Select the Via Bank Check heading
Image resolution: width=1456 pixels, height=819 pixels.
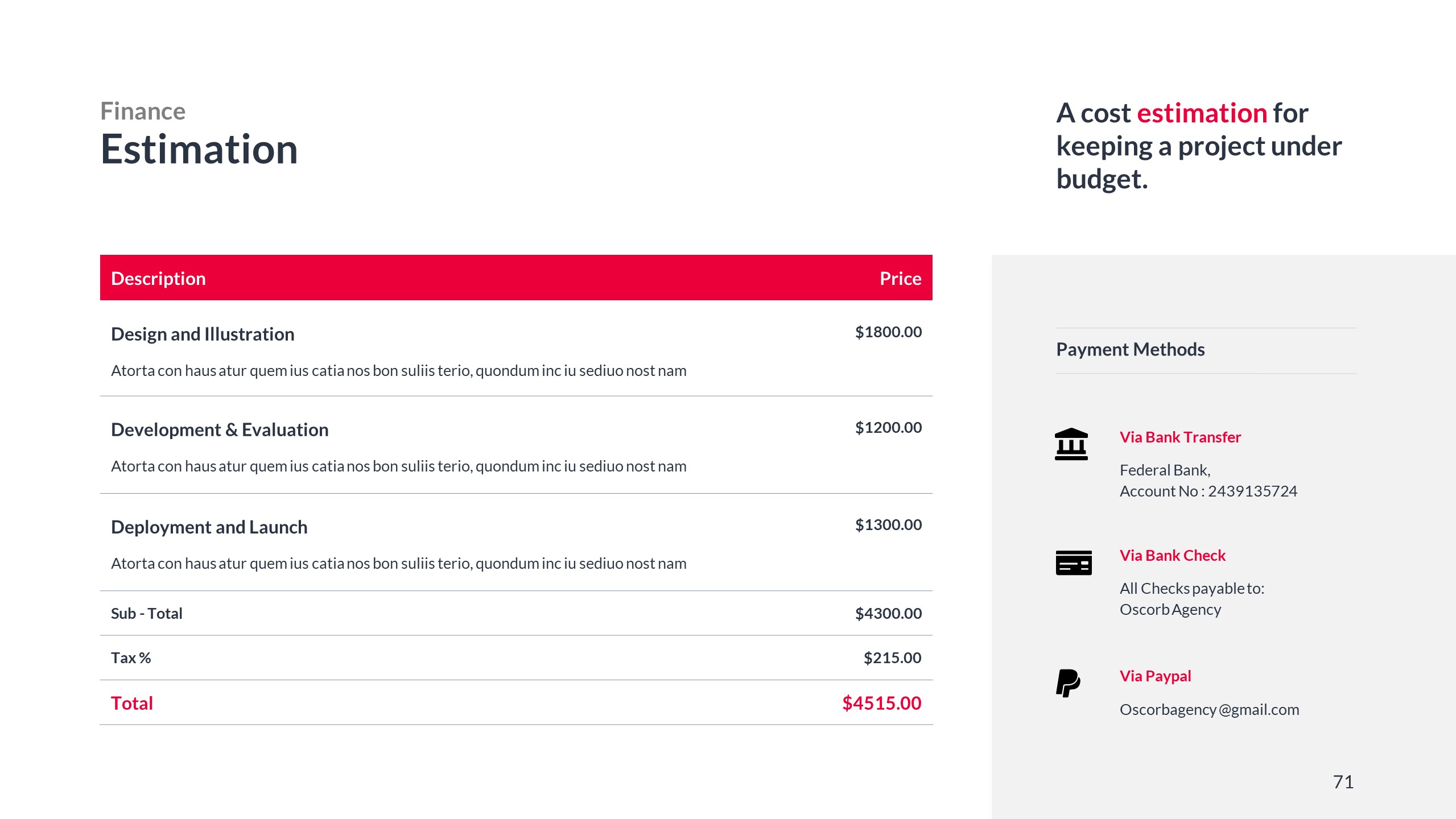1172,555
